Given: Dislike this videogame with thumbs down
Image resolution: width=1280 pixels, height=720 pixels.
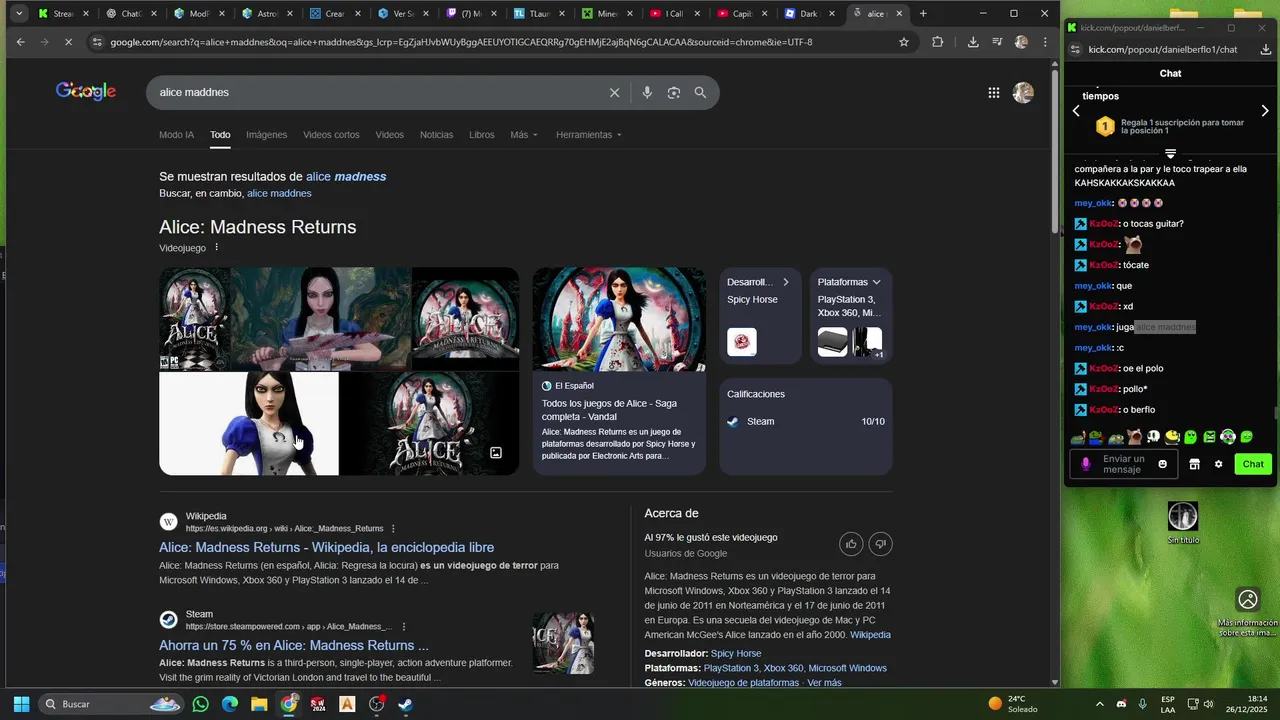Looking at the screenshot, I should [881, 544].
